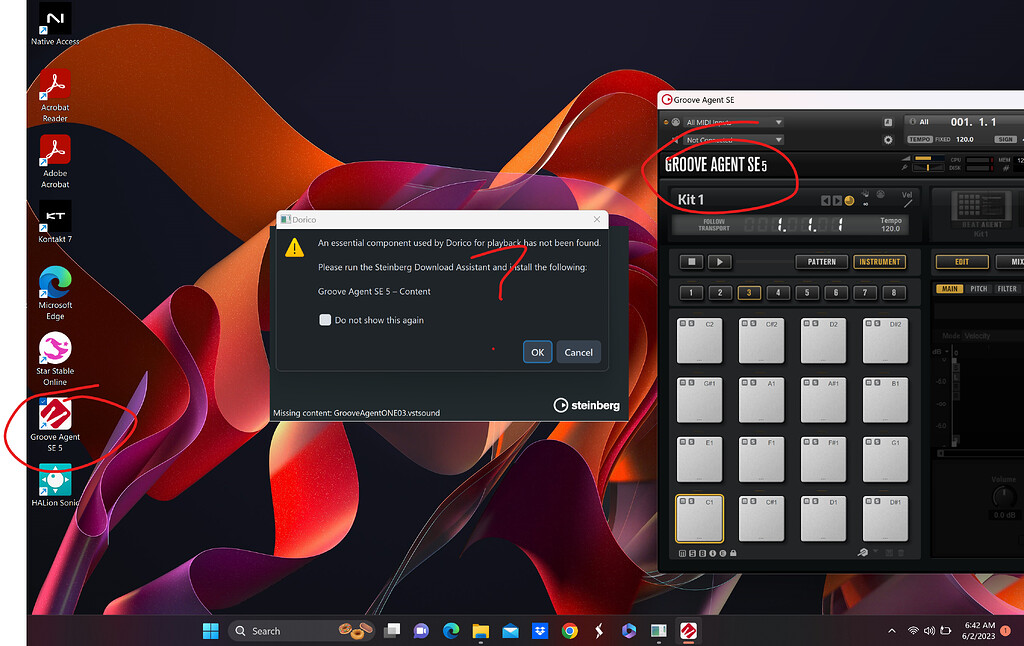
Task: Load the previous kit with left arrow
Action: coord(825,201)
